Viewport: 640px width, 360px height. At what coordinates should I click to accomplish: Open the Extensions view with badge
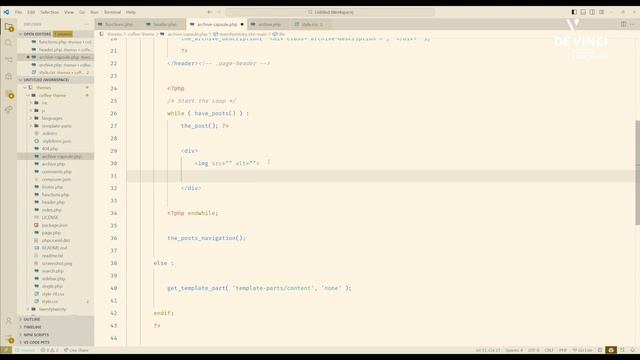click(x=9, y=94)
